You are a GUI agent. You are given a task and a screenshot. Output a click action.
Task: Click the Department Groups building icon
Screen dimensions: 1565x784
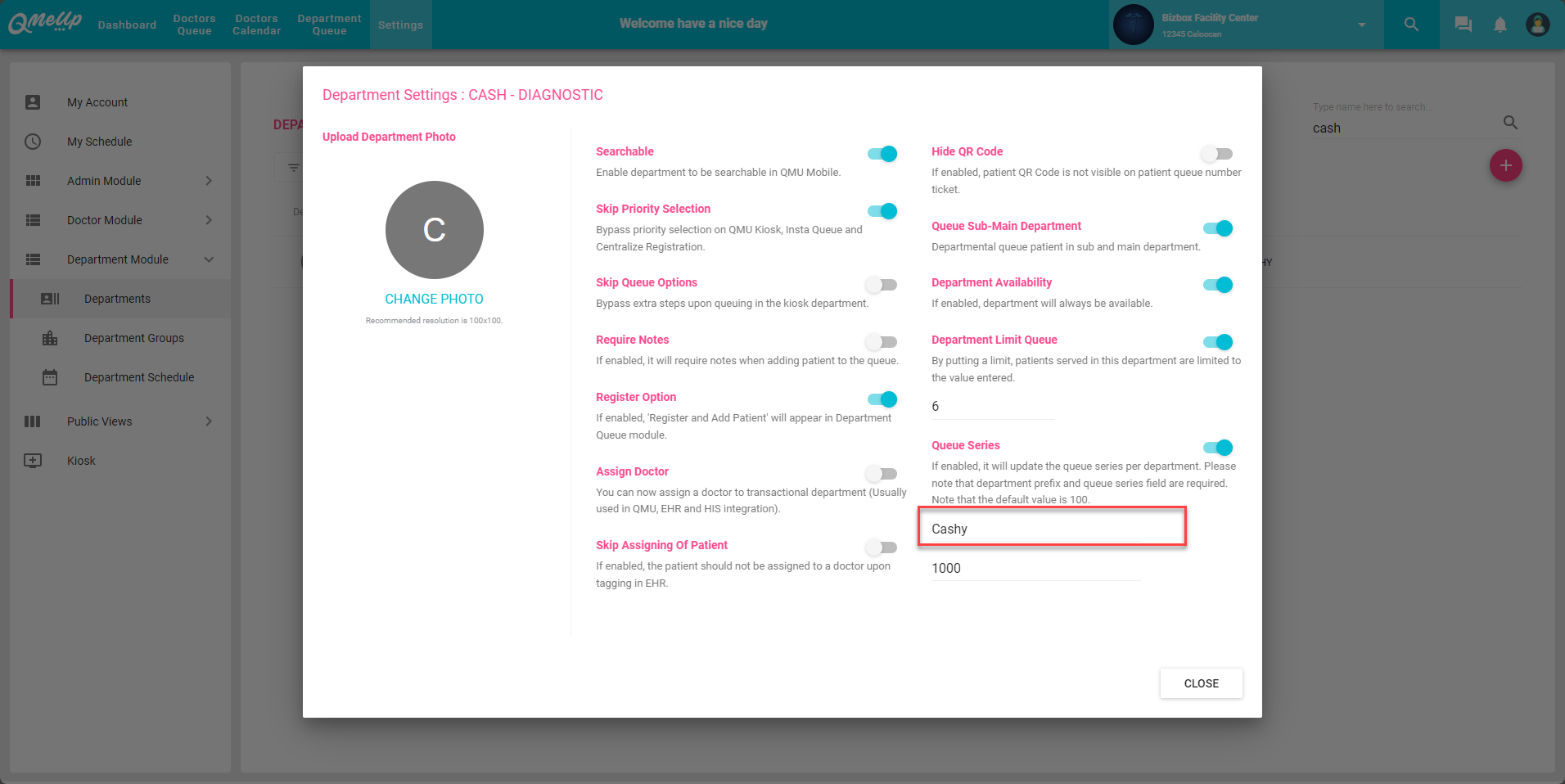[50, 337]
